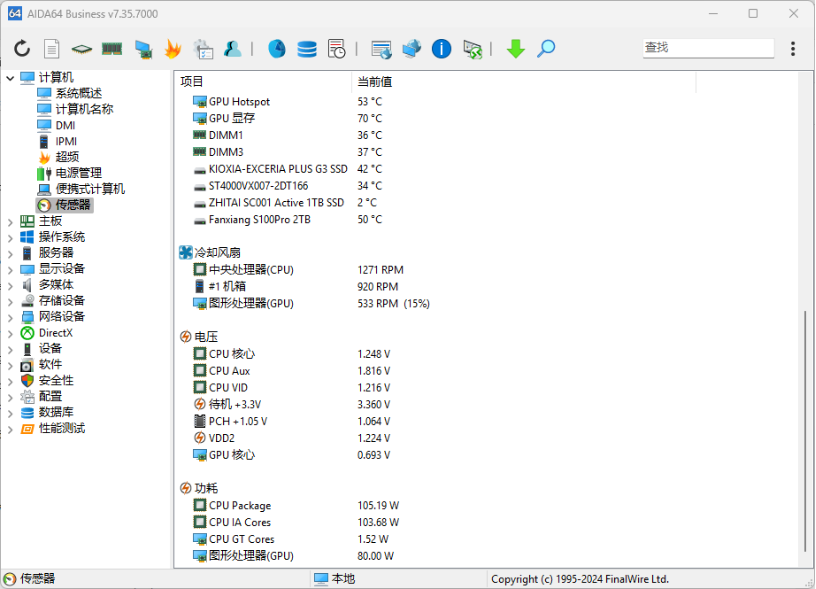Expand the 服务器 tree node arrow
816x589 pixels.
(x=10, y=253)
